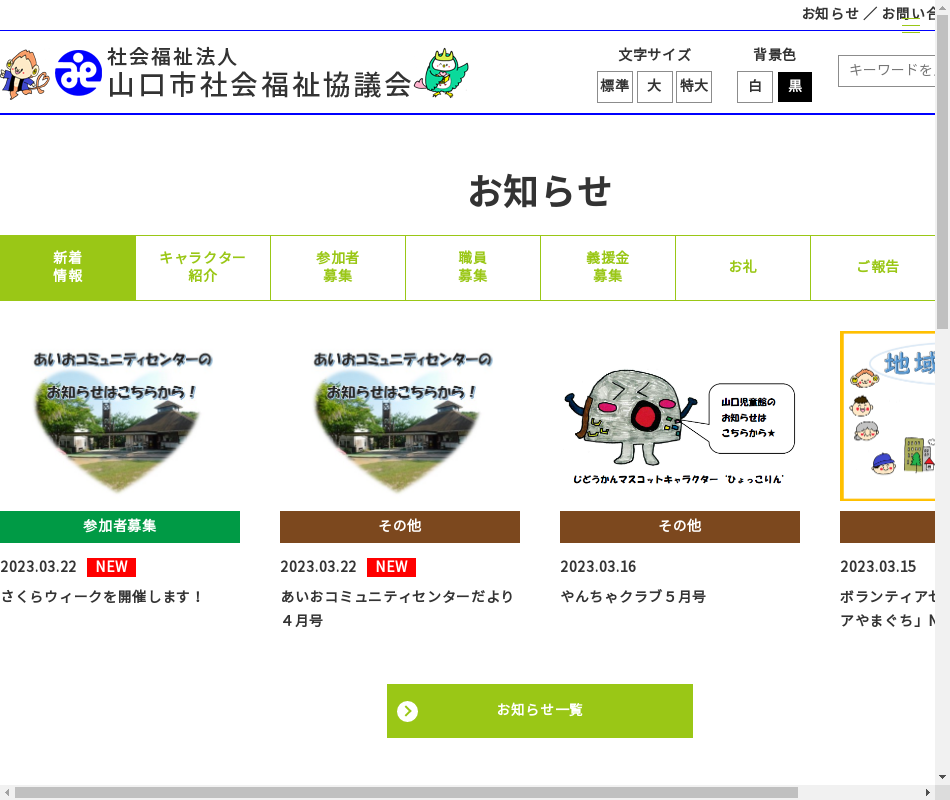The image size is (950, 800).
Task: Click the monkey mascot character in header
Action: point(23,74)
